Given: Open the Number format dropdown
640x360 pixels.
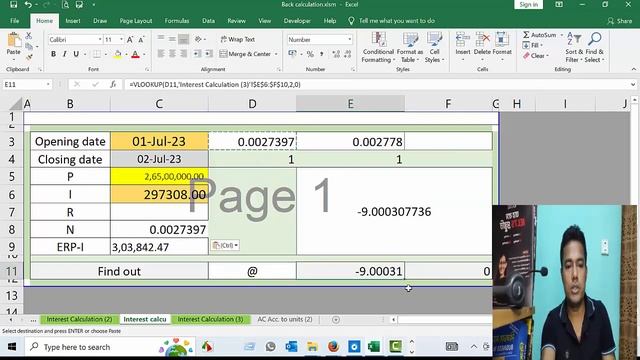Looking at the screenshot, I should coord(350,40).
